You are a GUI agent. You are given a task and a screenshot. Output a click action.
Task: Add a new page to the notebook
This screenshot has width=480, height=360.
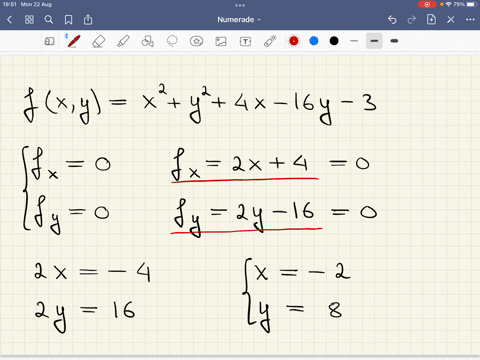pyautogui.click(x=431, y=19)
